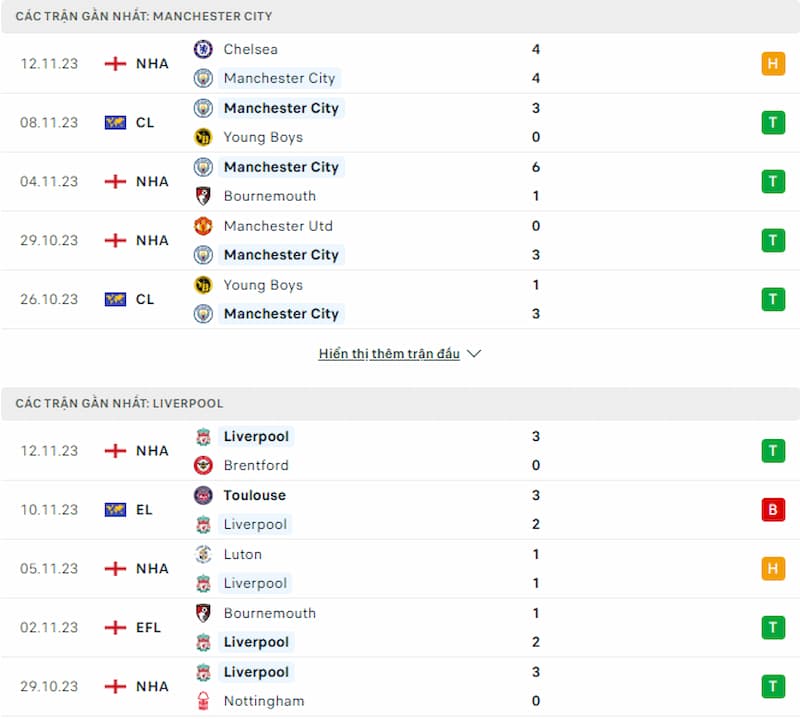Open the Young Boys team link on 26.10.23
This screenshot has width=800, height=719.
click(x=263, y=285)
